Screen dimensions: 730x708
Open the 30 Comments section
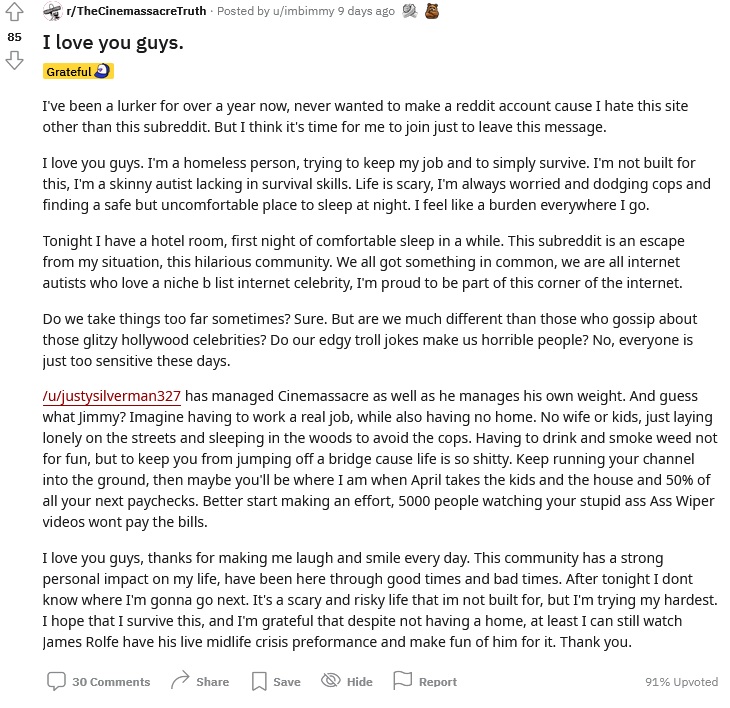pos(111,682)
